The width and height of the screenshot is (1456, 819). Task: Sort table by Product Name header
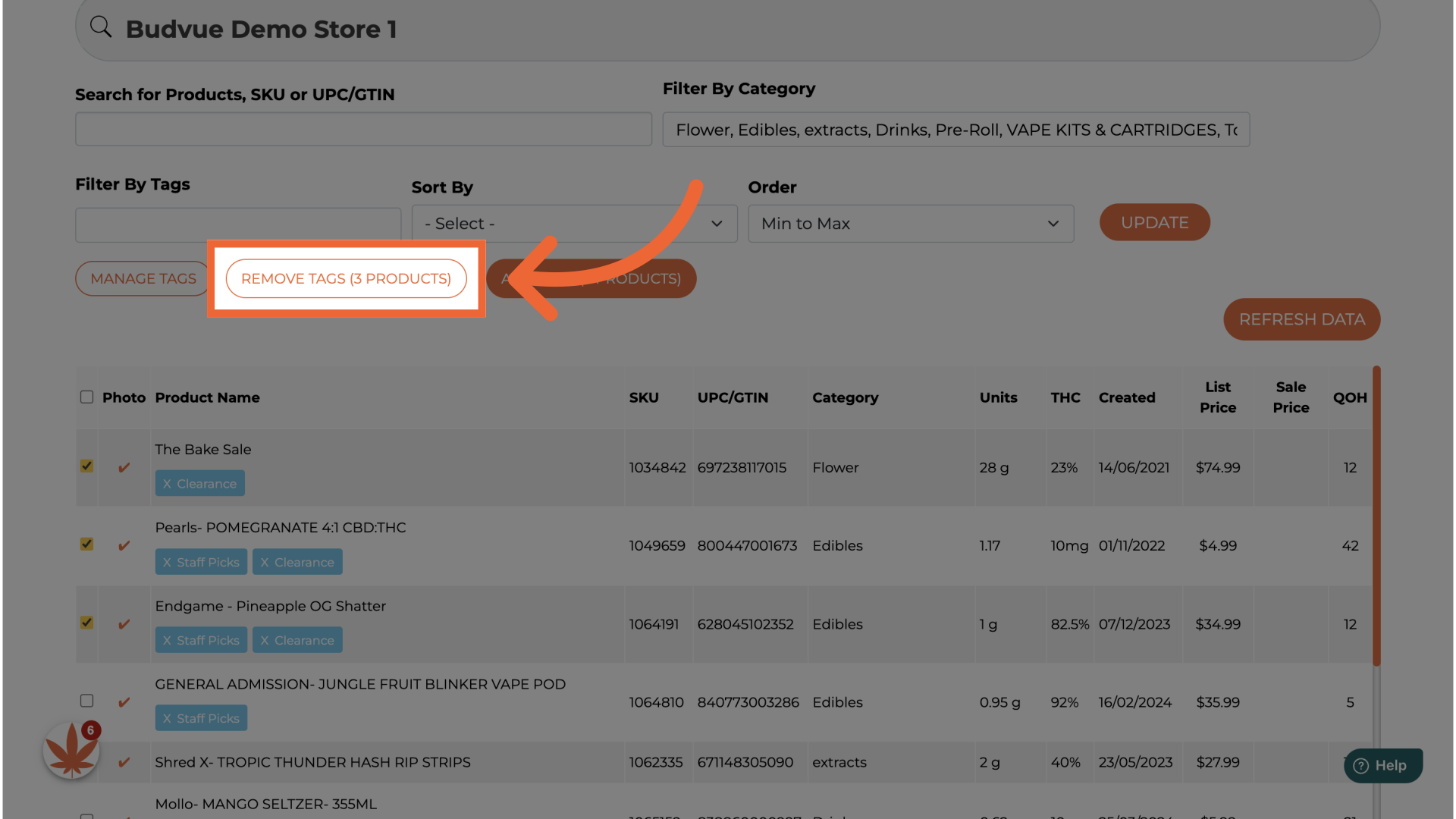pos(207,398)
